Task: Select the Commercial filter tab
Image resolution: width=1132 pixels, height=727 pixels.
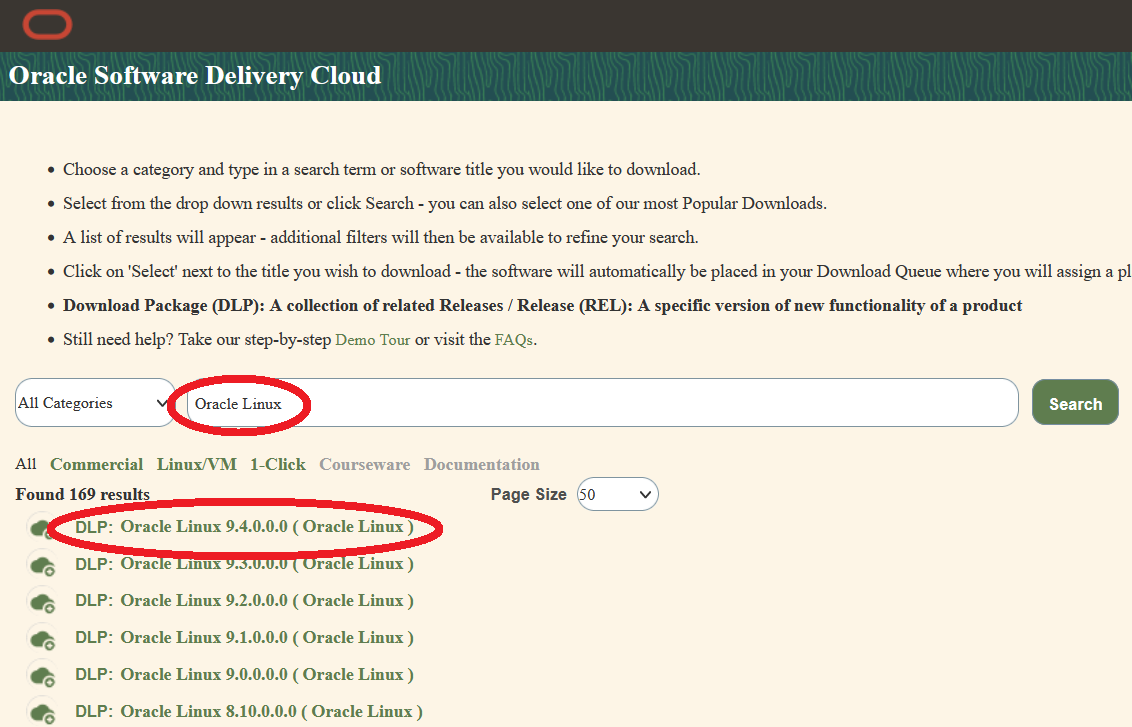Action: pos(97,464)
